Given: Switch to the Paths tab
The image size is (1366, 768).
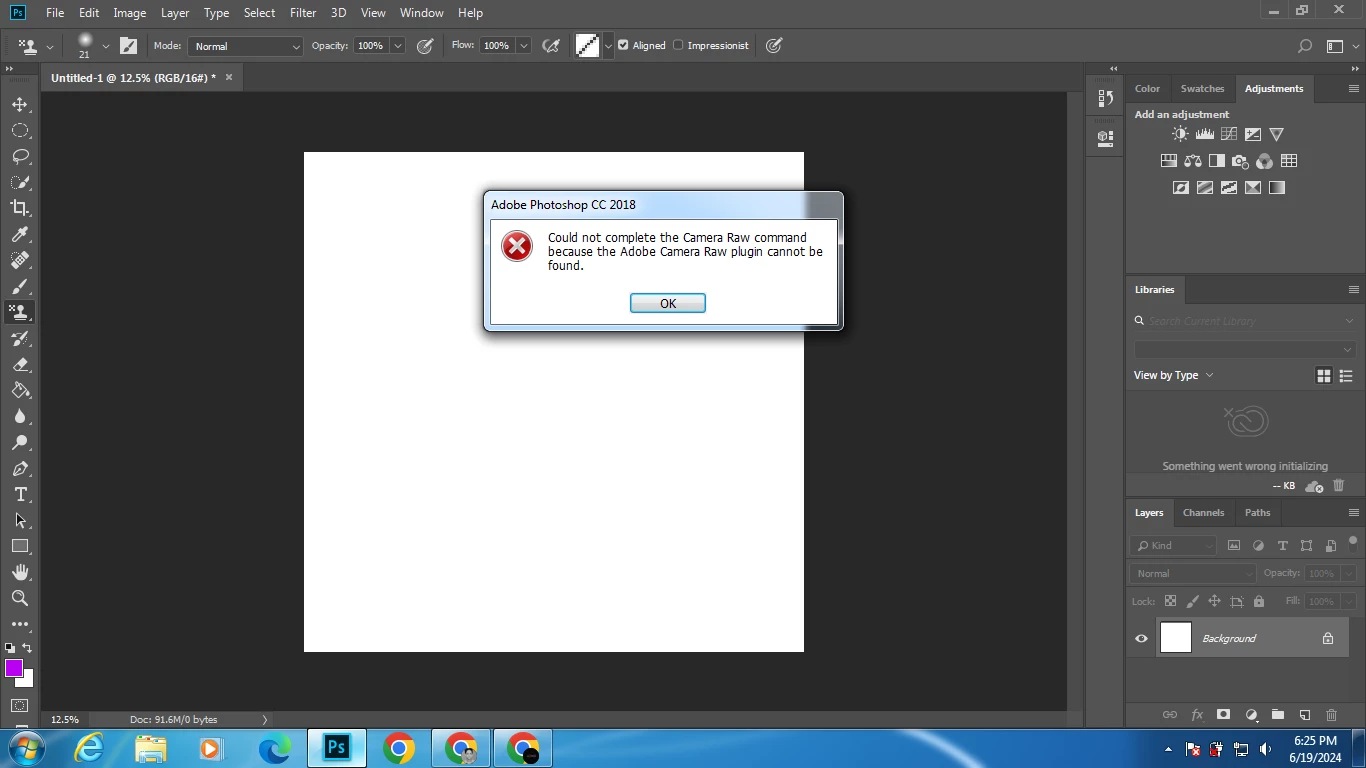Looking at the screenshot, I should (x=1257, y=512).
